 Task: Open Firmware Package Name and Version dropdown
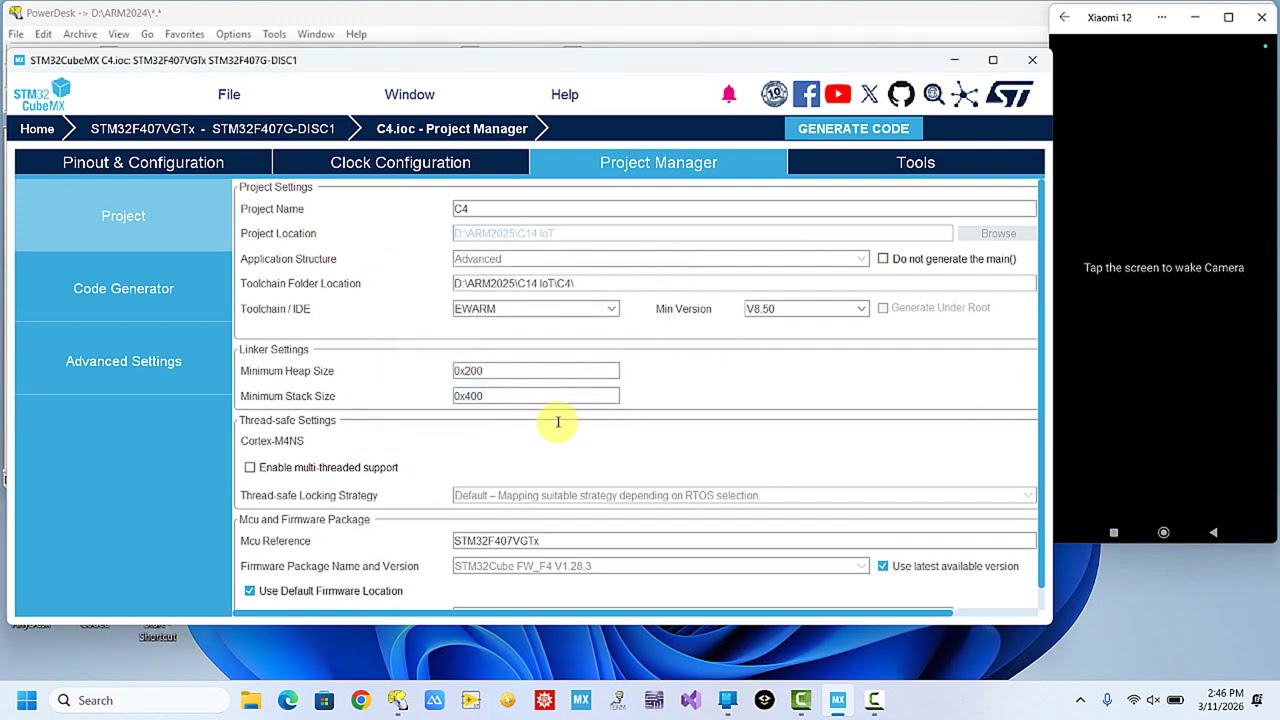(660, 566)
